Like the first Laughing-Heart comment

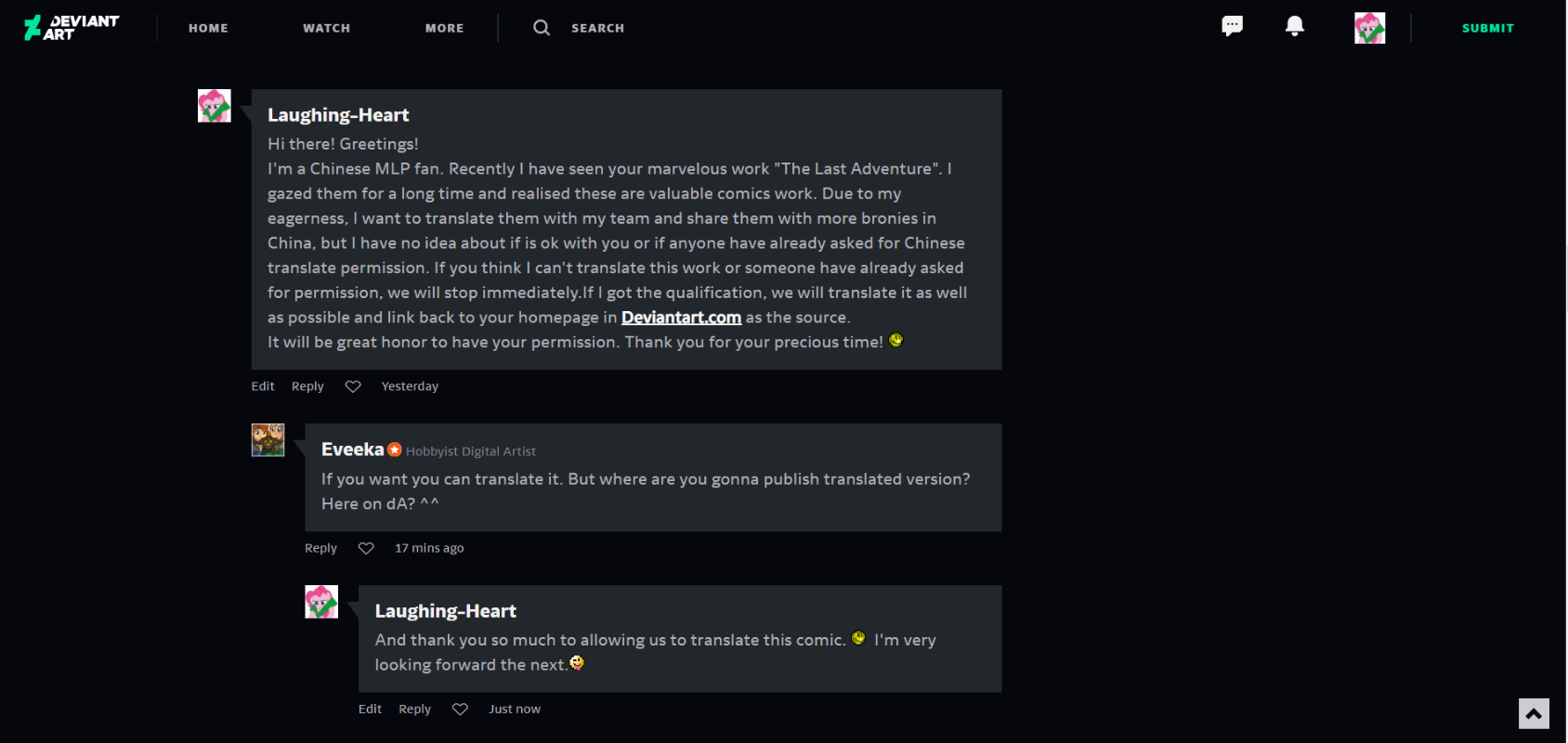point(353,386)
